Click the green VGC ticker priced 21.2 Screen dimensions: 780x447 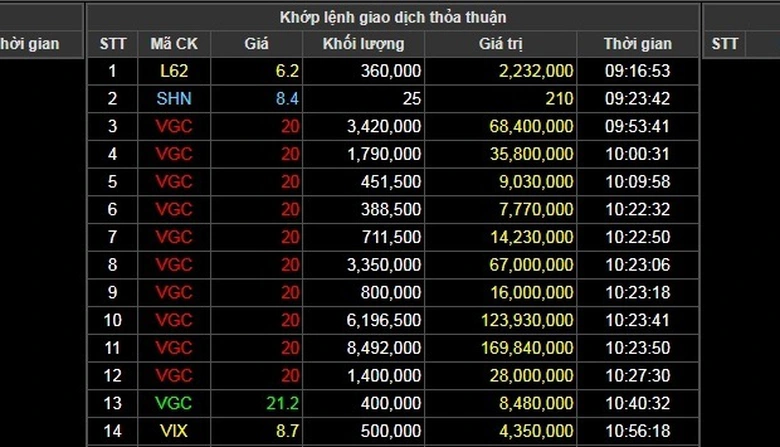click(173, 402)
